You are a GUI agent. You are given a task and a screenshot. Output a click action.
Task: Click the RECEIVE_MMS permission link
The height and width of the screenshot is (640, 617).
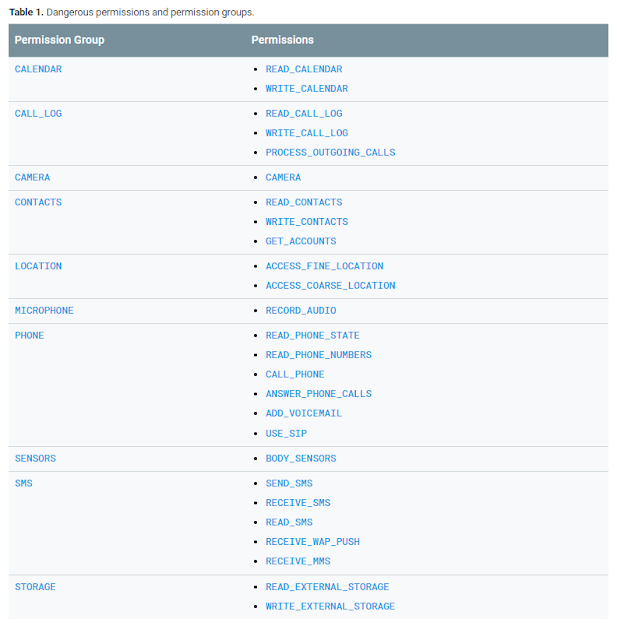pyautogui.click(x=298, y=561)
